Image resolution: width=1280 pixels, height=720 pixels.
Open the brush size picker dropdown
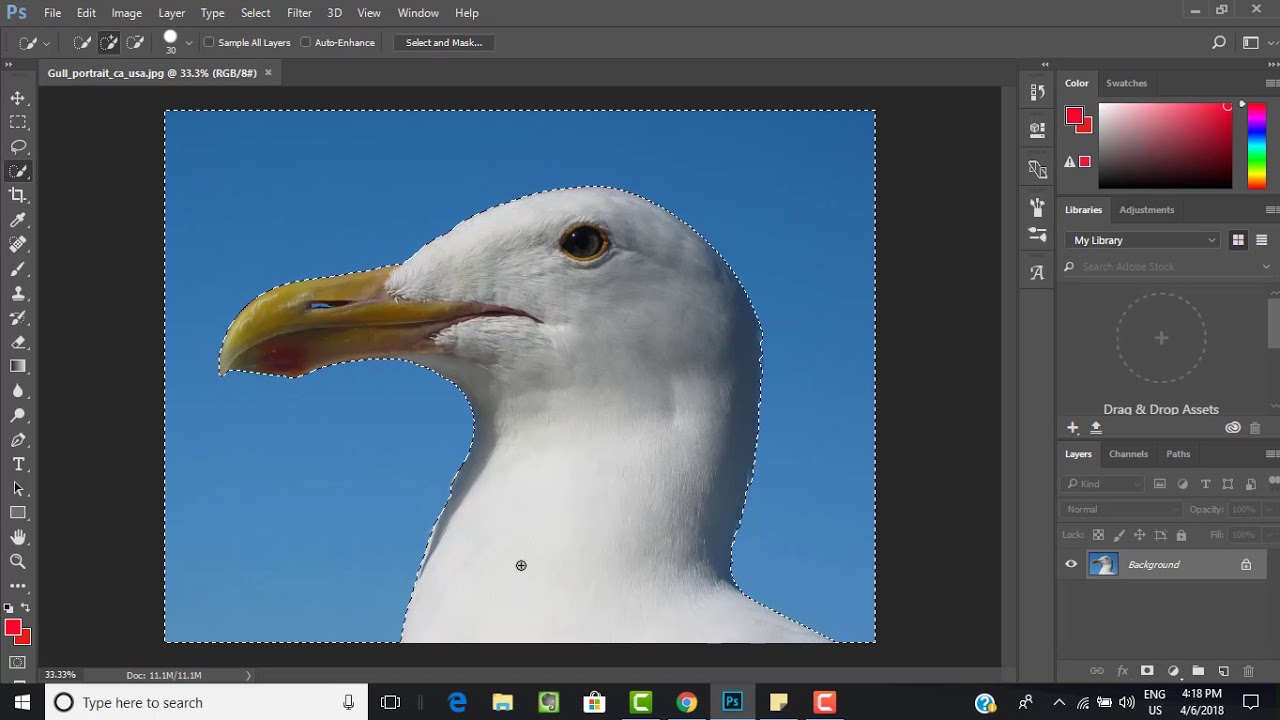(x=189, y=43)
